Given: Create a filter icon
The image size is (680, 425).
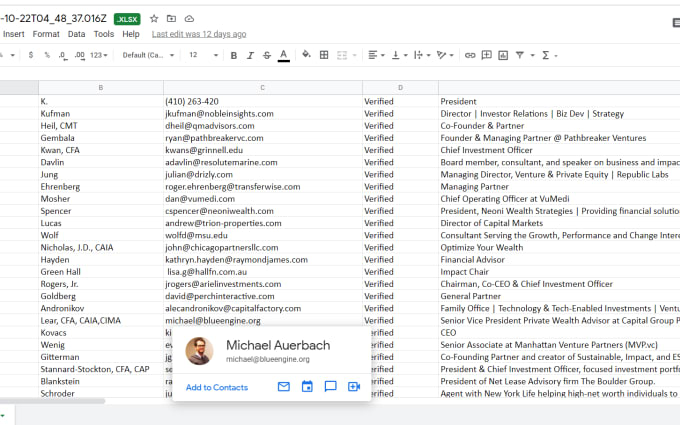Looking at the screenshot, I should click(x=520, y=55).
